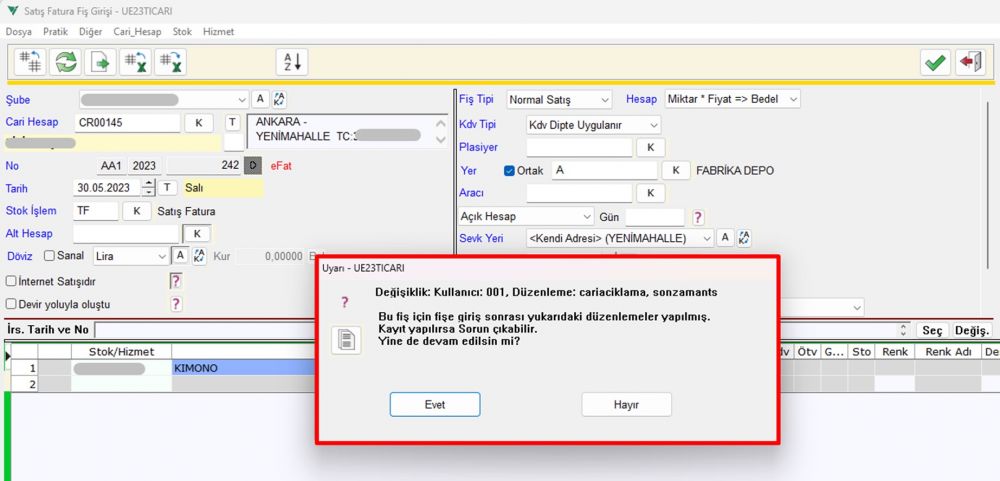Open the Cari_Hesap menu
The height and width of the screenshot is (481, 1000).
click(137, 31)
